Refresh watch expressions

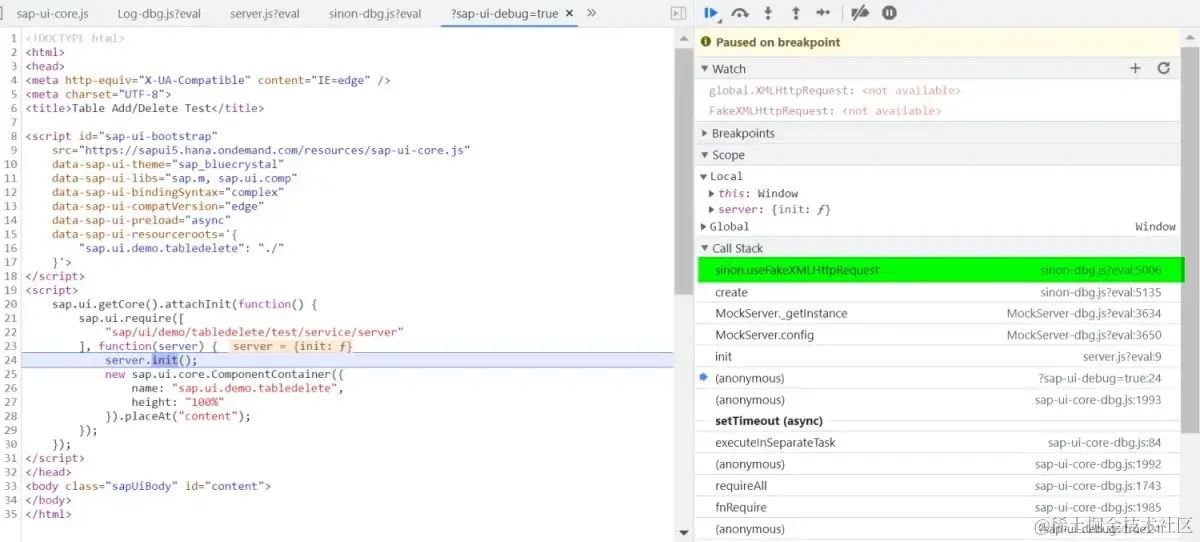1164,68
